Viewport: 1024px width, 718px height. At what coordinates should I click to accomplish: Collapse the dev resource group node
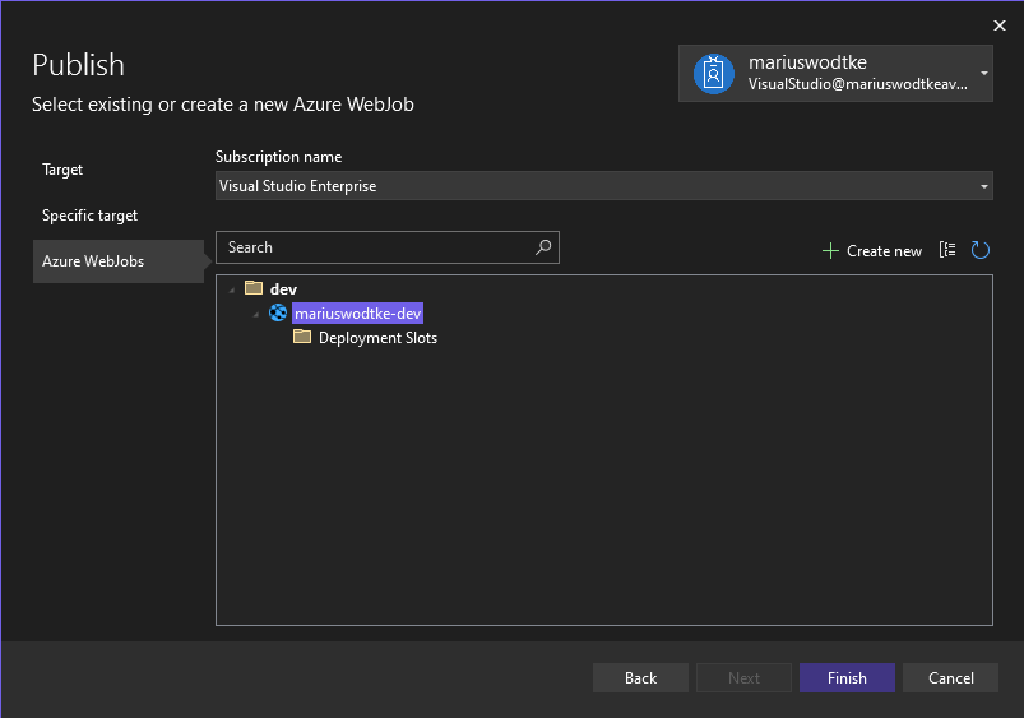pos(233,288)
